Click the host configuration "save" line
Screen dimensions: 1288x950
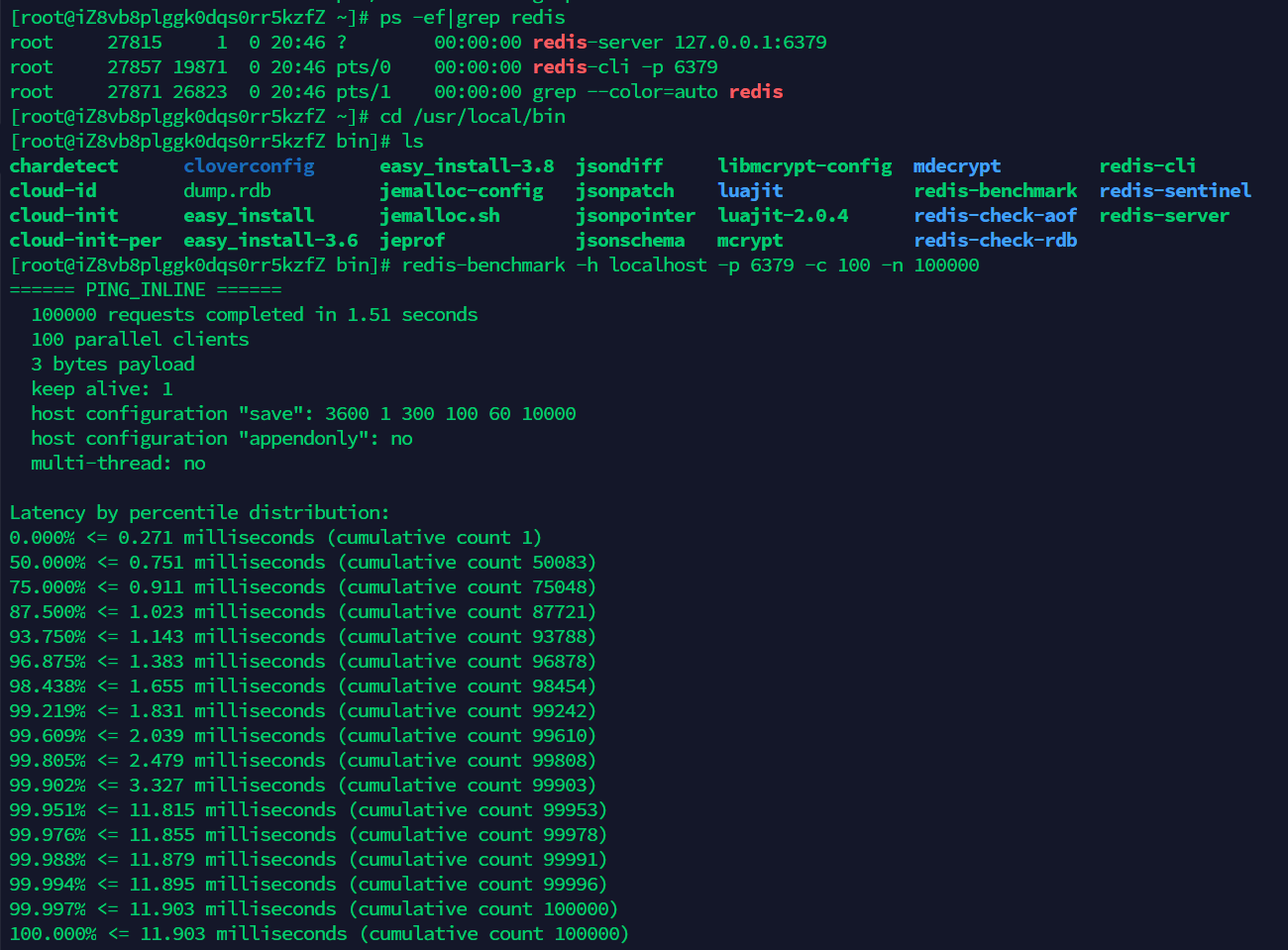[x=303, y=414]
